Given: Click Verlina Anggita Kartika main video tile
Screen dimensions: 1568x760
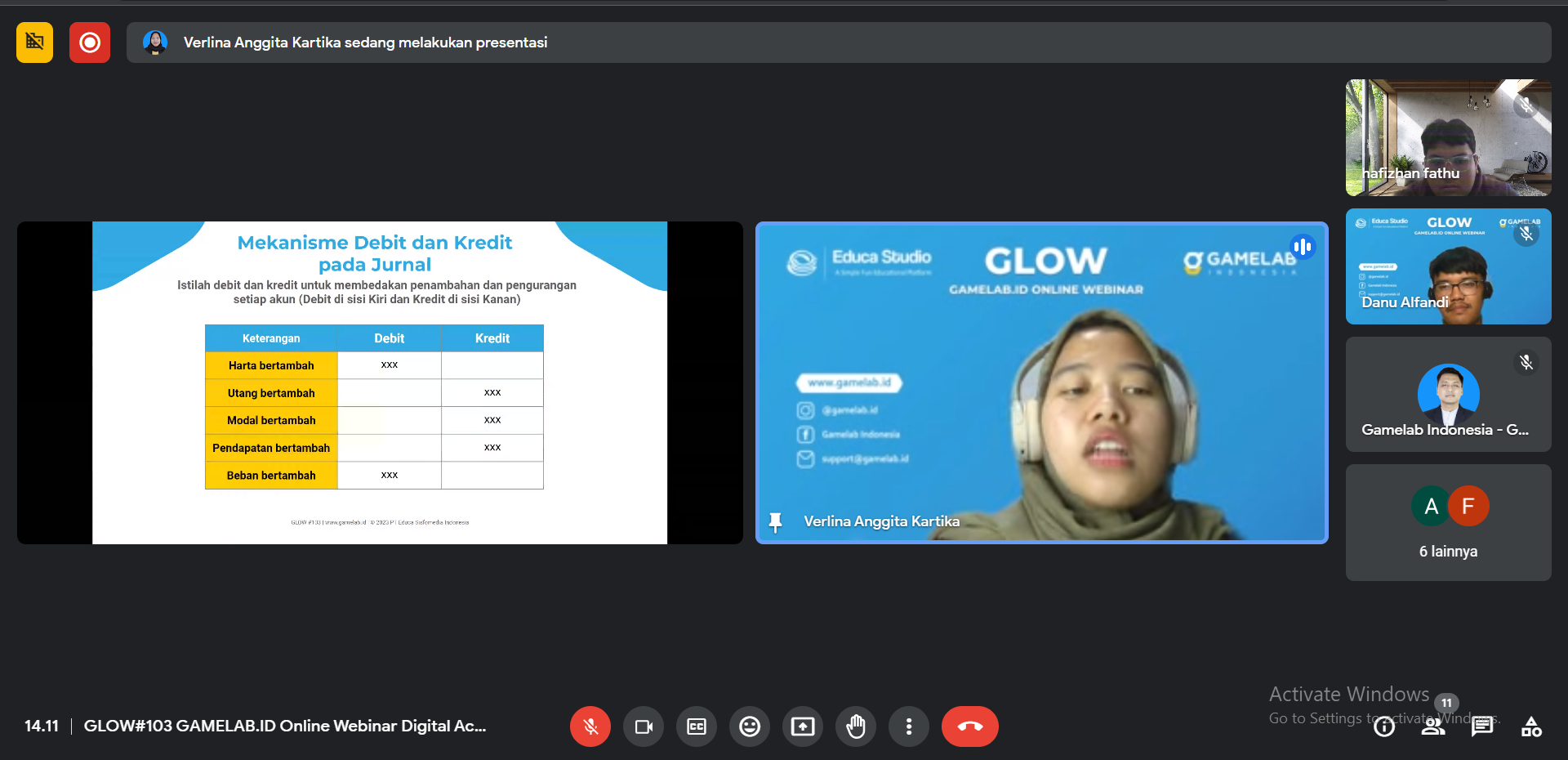Looking at the screenshot, I should click(x=1042, y=382).
